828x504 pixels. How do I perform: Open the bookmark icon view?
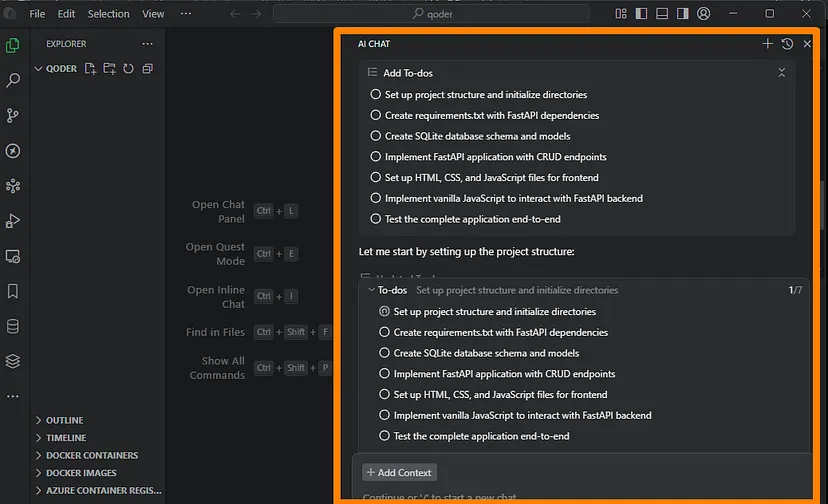pos(13,291)
